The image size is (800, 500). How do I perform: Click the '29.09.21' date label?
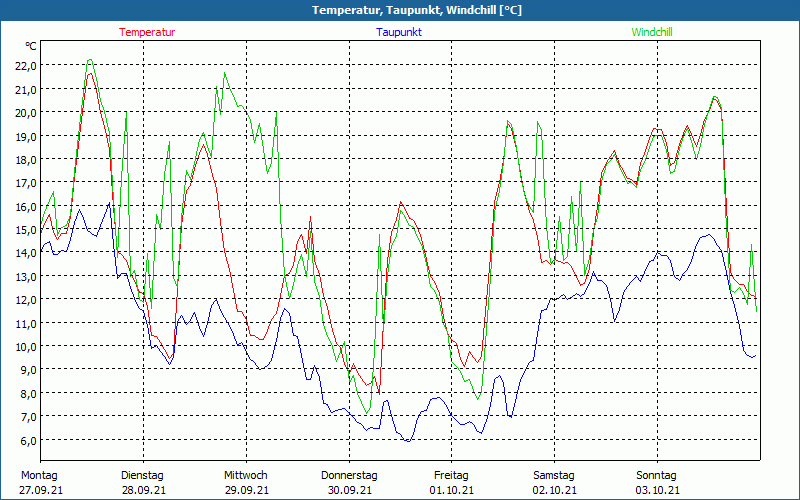tap(246, 490)
